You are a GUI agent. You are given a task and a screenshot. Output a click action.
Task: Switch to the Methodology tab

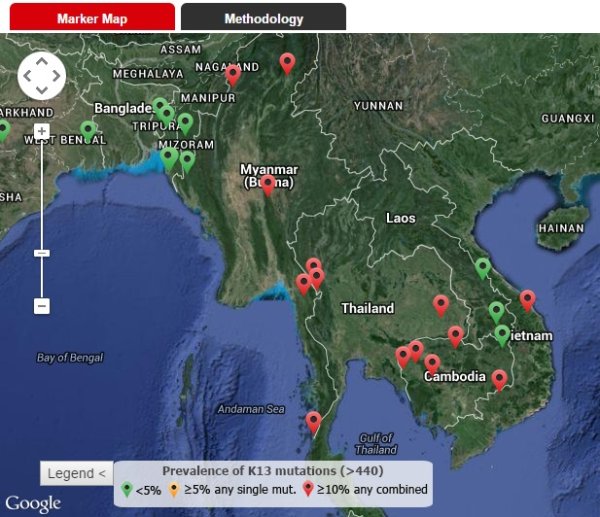click(263, 18)
